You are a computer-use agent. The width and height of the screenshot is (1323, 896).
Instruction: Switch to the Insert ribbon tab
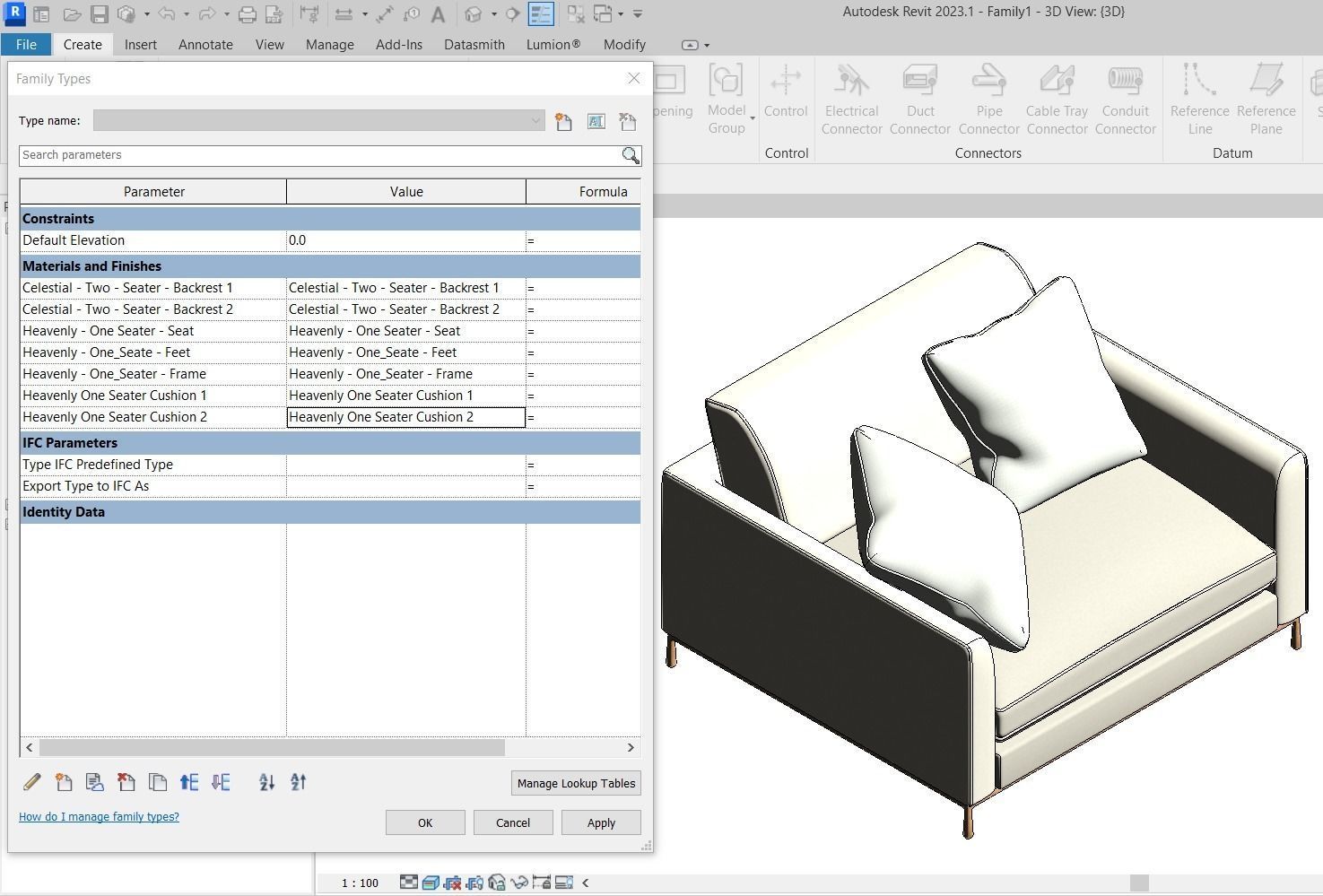coord(141,45)
